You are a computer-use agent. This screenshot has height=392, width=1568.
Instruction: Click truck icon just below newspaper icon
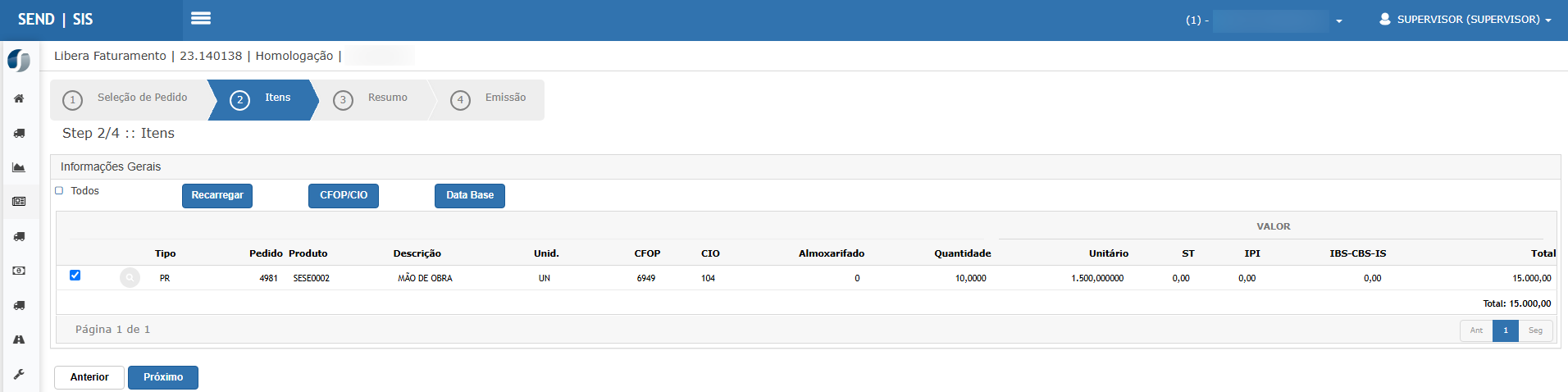click(19, 236)
